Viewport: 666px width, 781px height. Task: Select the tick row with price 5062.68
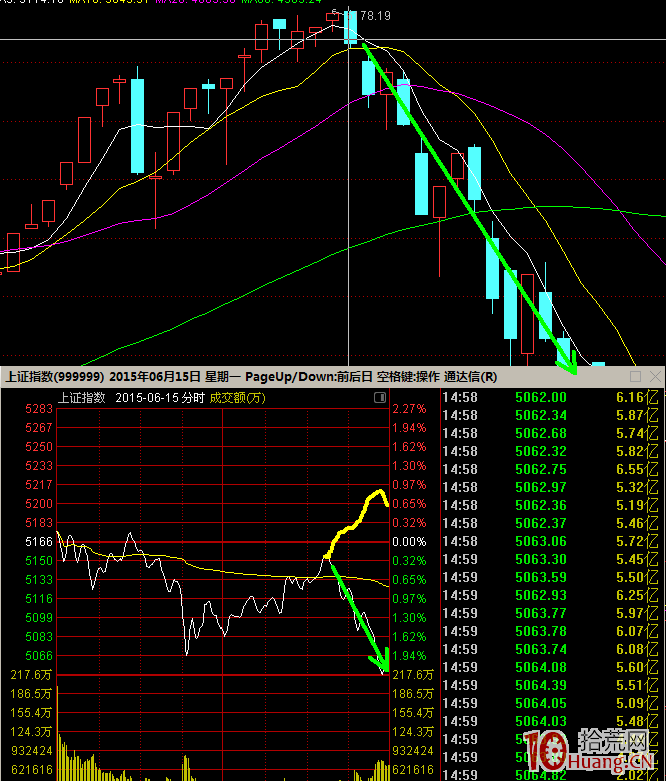(x=550, y=433)
